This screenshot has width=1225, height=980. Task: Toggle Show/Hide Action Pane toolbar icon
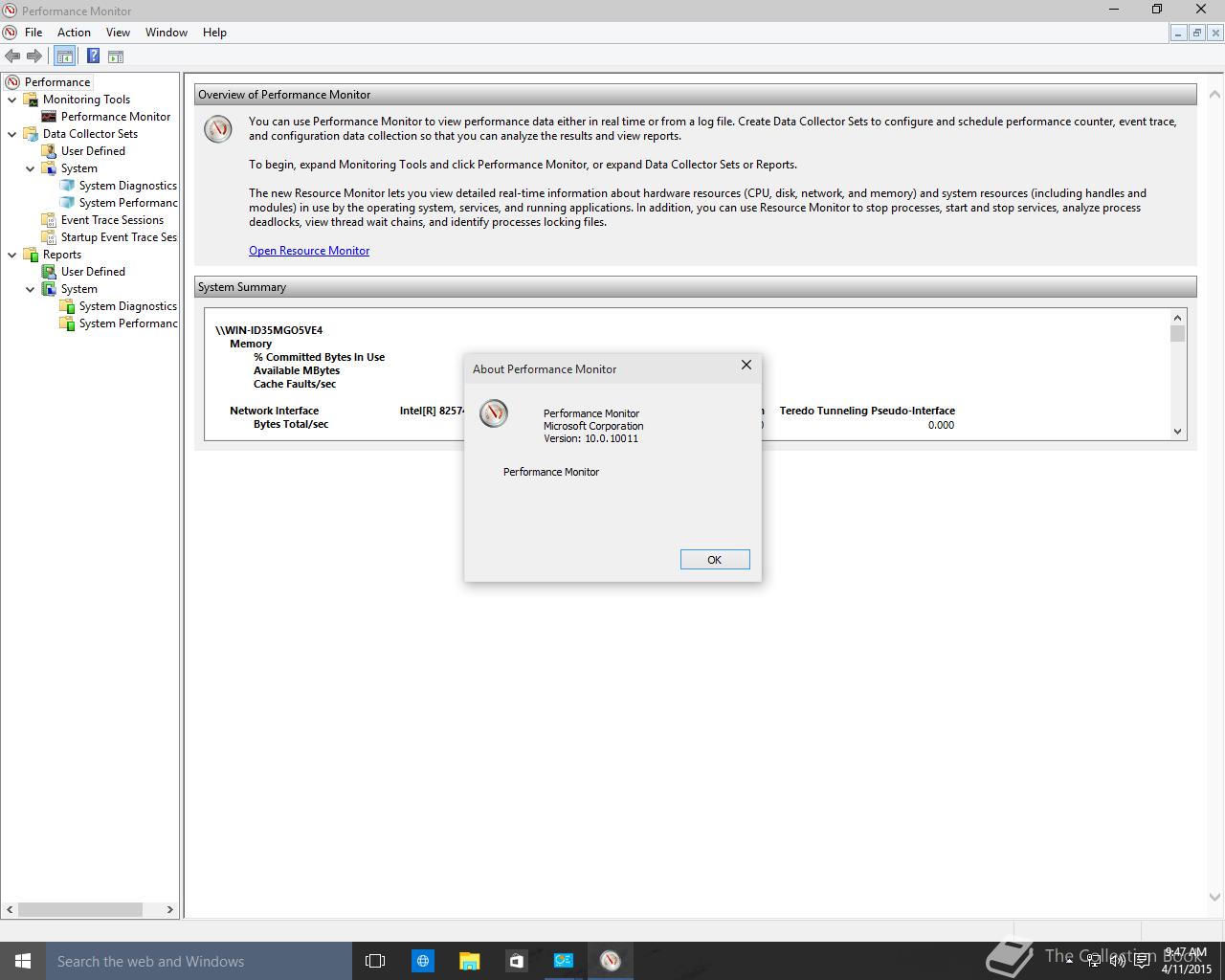click(x=116, y=56)
